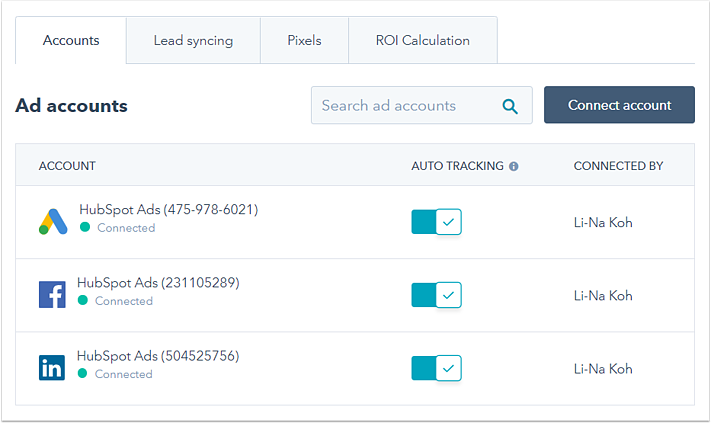Click the Google Ads logo icon

coord(53,221)
